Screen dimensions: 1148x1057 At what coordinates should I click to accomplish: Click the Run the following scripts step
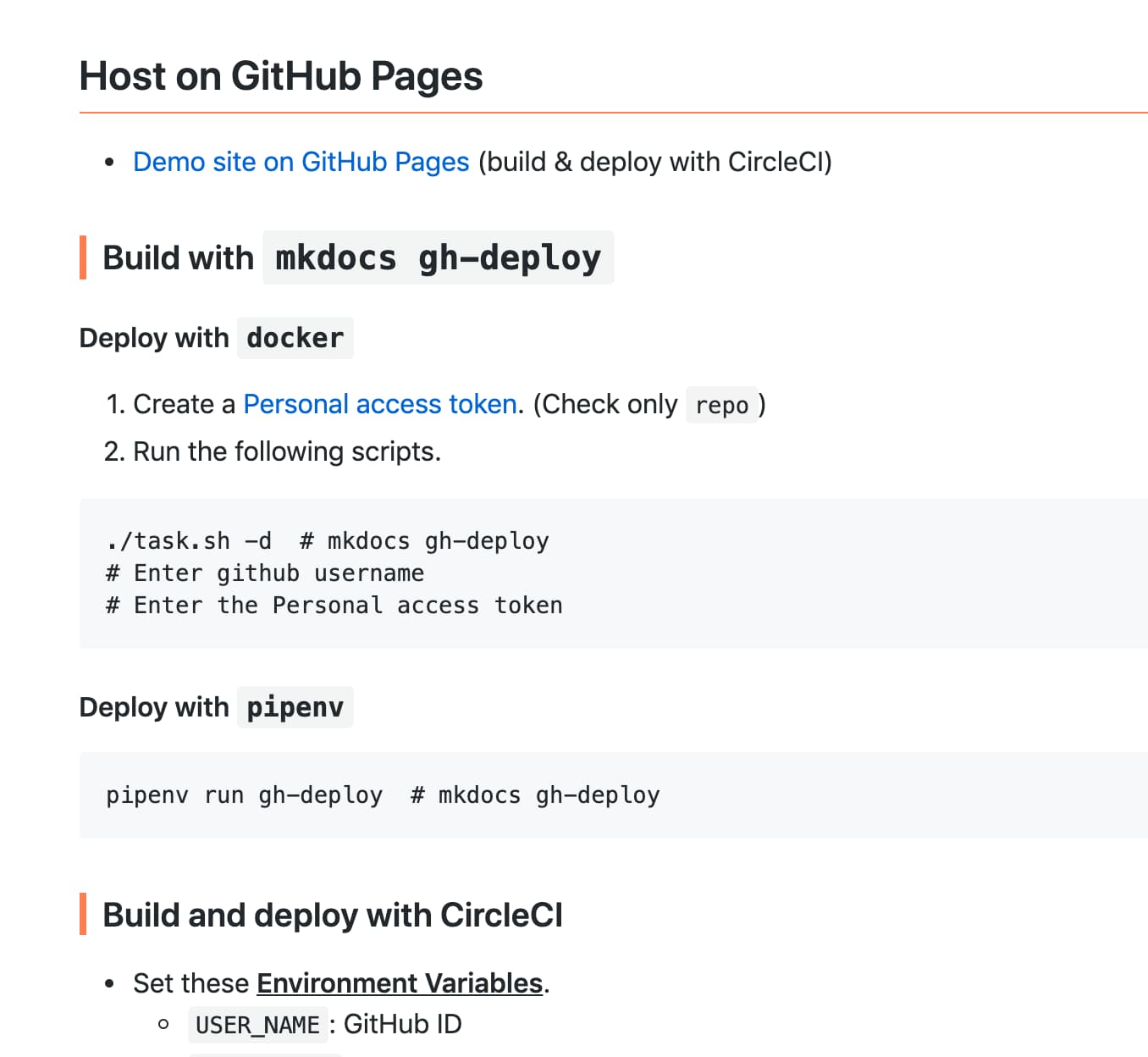[x=286, y=451]
